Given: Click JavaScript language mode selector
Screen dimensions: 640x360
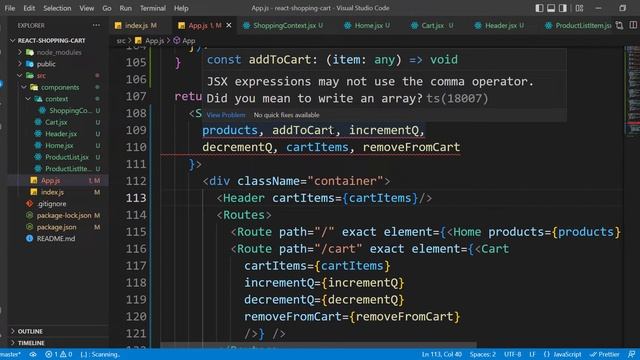Looking at the screenshot, I should [x=562, y=354].
